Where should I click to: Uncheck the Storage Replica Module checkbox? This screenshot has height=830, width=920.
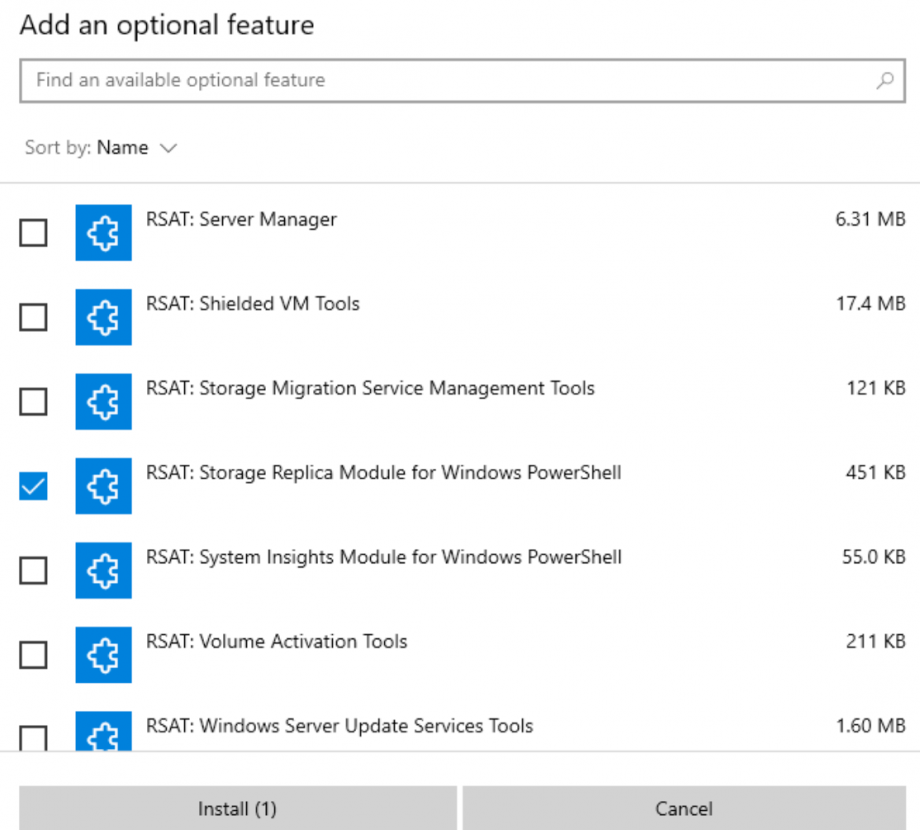pos(33,486)
